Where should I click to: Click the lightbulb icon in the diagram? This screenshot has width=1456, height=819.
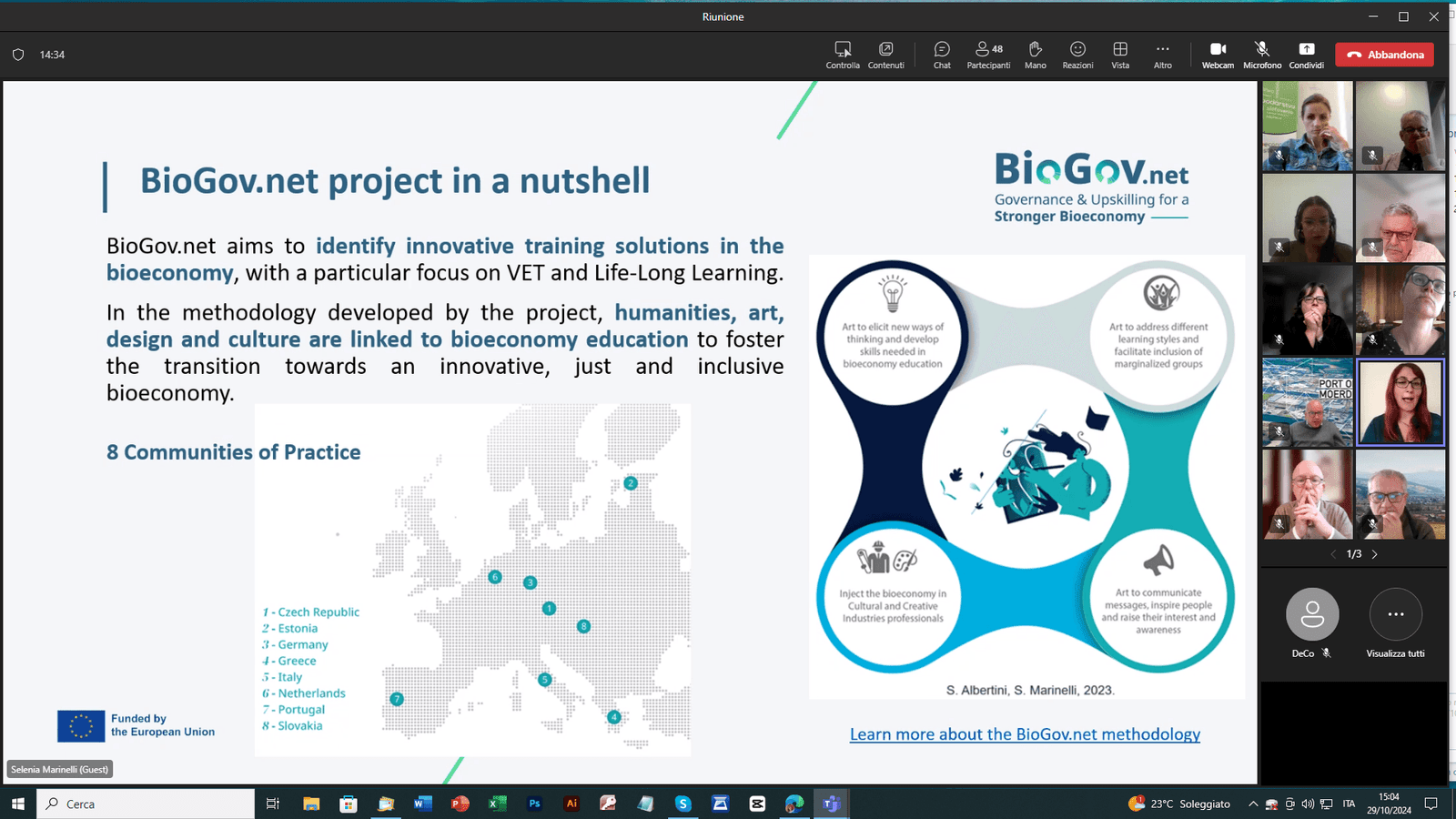point(893,293)
